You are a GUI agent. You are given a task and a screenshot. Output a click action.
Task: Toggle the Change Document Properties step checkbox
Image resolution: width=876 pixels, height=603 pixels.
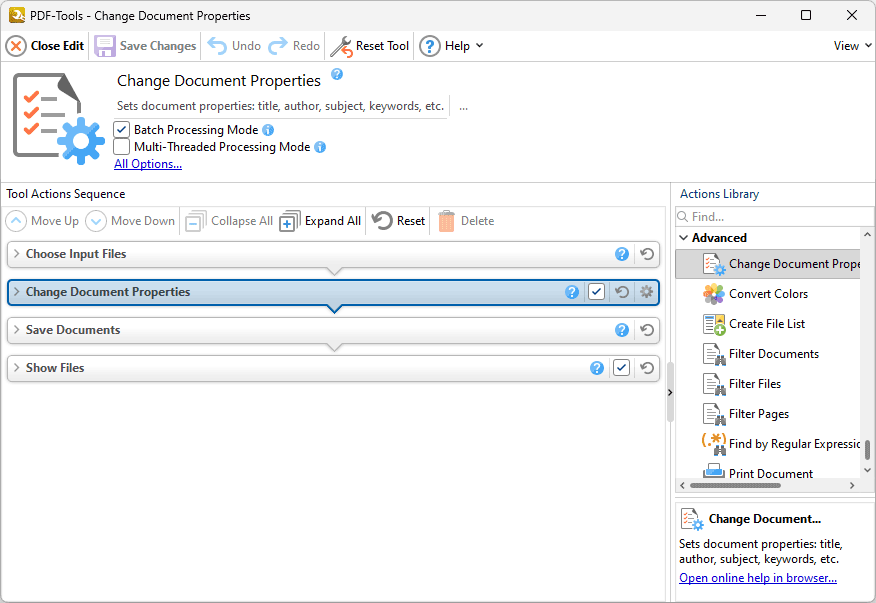coord(596,292)
